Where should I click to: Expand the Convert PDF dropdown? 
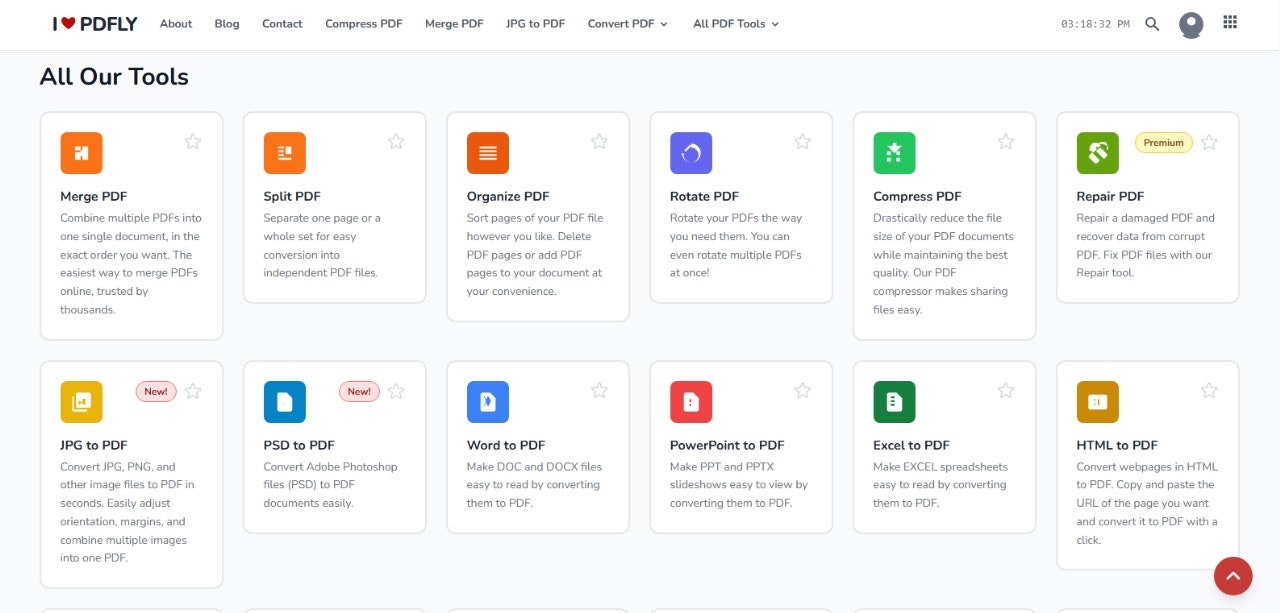pyautogui.click(x=627, y=24)
